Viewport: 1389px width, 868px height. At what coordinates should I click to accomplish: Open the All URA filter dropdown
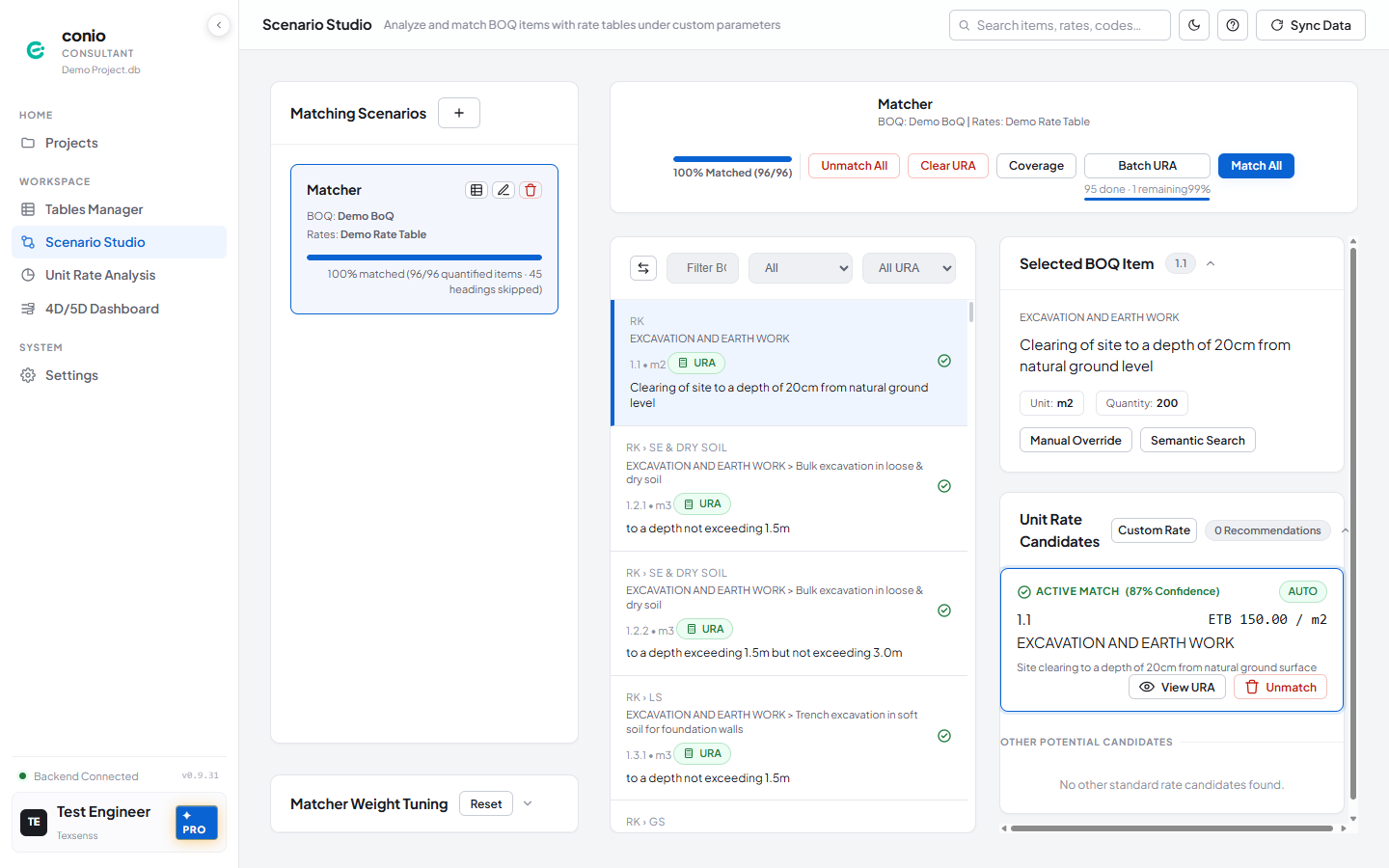[909, 268]
